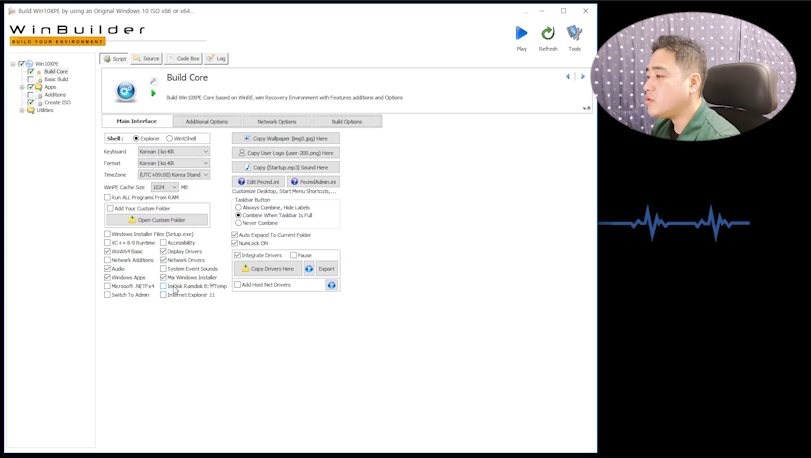
Task: Click Copy Wallpaper (img0.jpg) Here button
Action: pyautogui.click(x=286, y=139)
